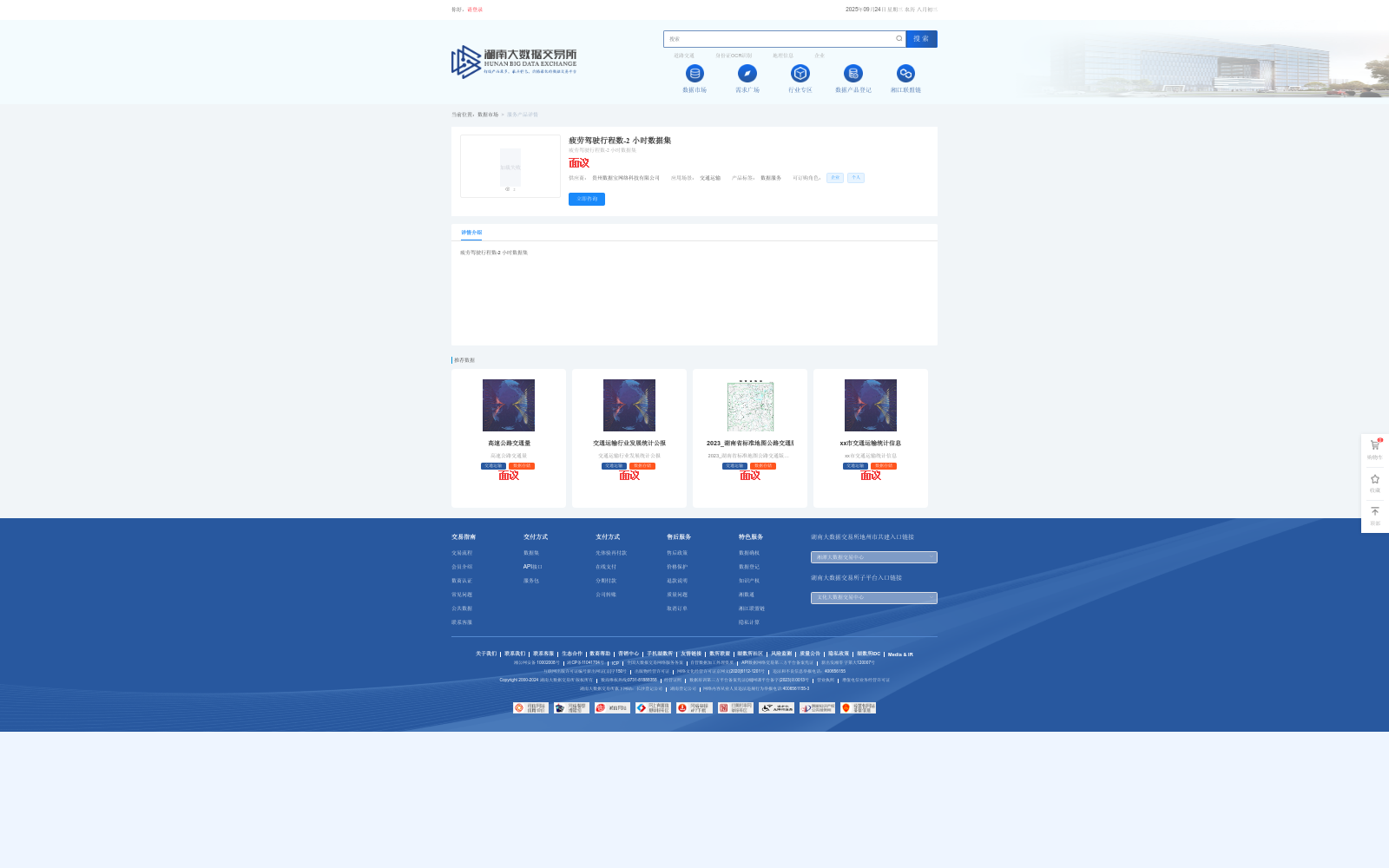This screenshot has width=1389, height=868.
Task: Open the 需求广场 compass icon
Action: pyautogui.click(x=747, y=74)
